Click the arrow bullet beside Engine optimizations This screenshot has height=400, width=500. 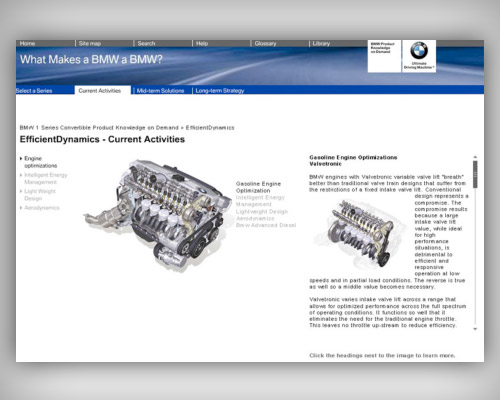click(x=21, y=158)
